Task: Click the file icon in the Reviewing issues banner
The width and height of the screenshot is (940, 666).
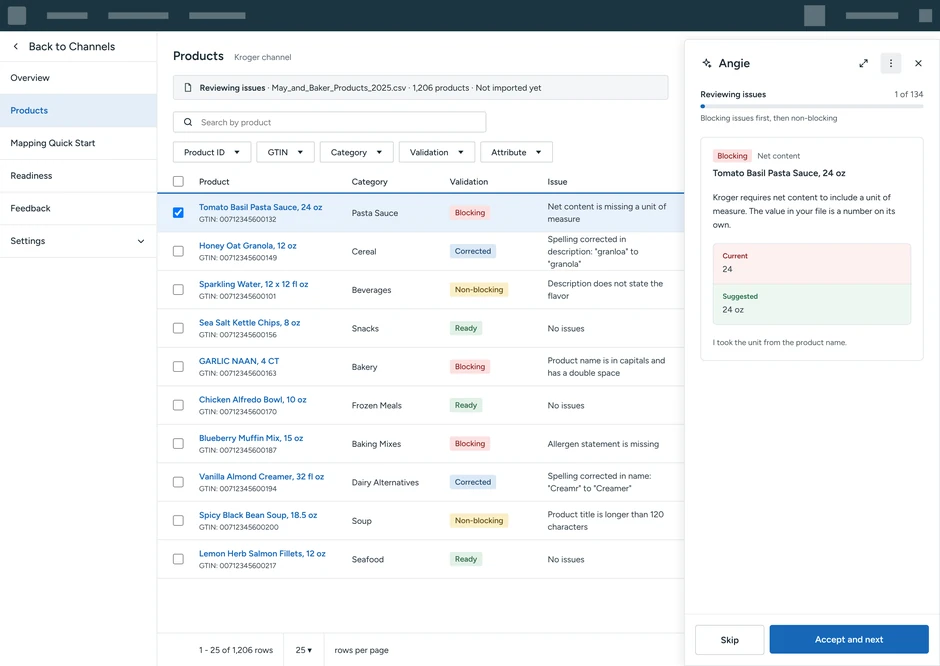Action: pyautogui.click(x=188, y=88)
